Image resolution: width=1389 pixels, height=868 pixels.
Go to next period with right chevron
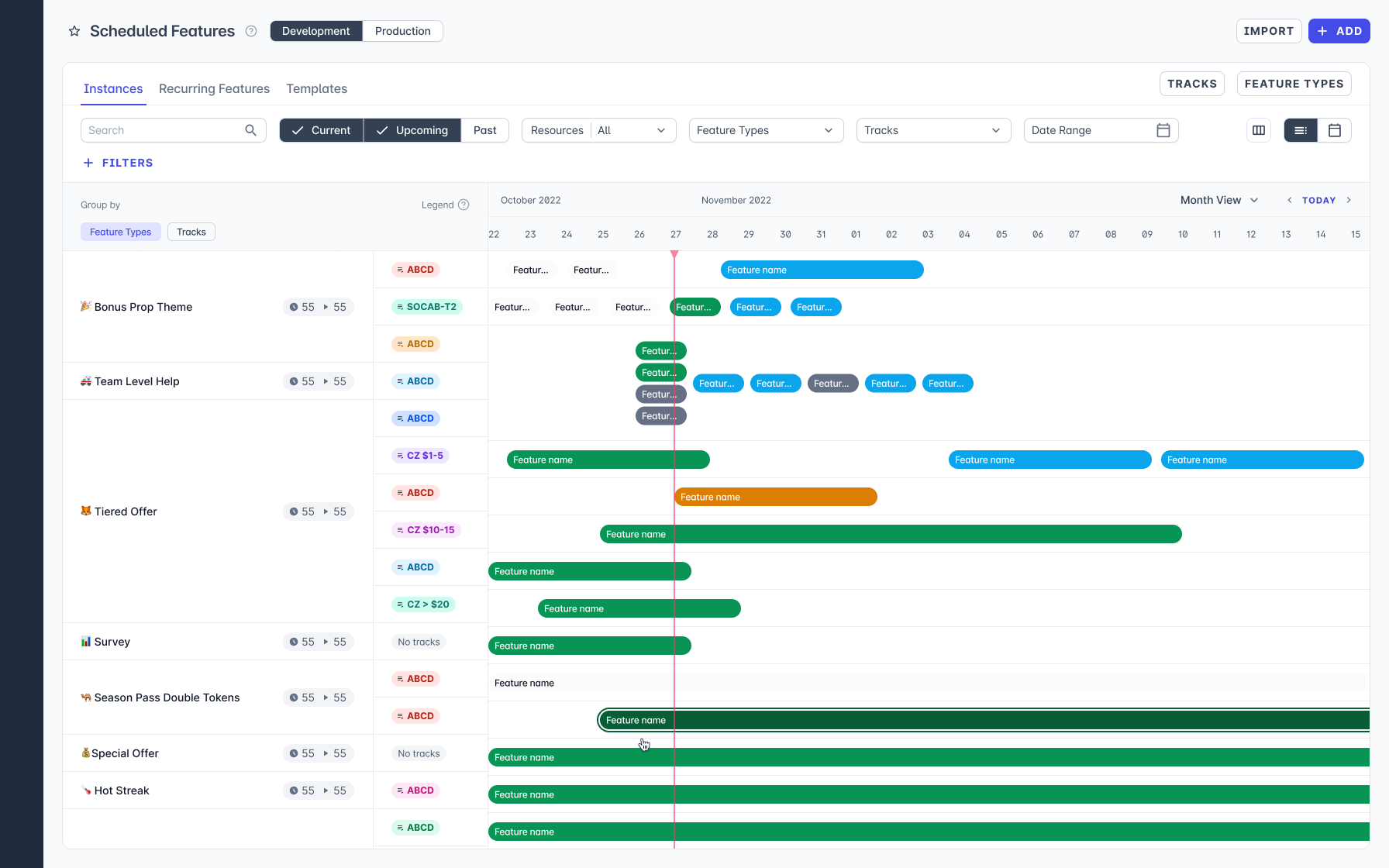(x=1349, y=200)
